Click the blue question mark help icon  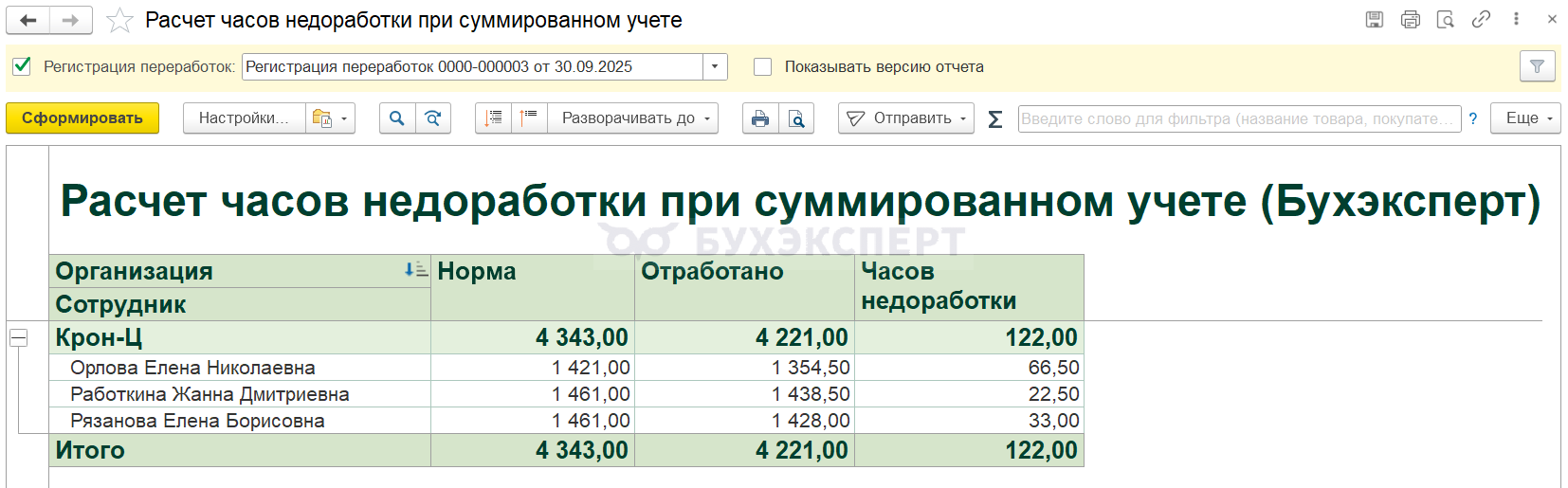[x=1472, y=118]
